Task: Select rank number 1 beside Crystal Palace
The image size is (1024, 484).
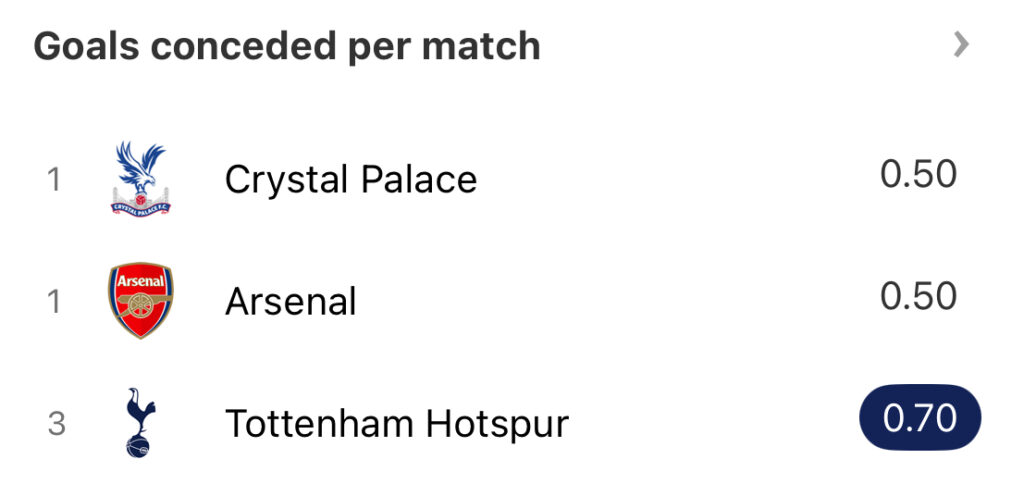Action: coord(55,180)
